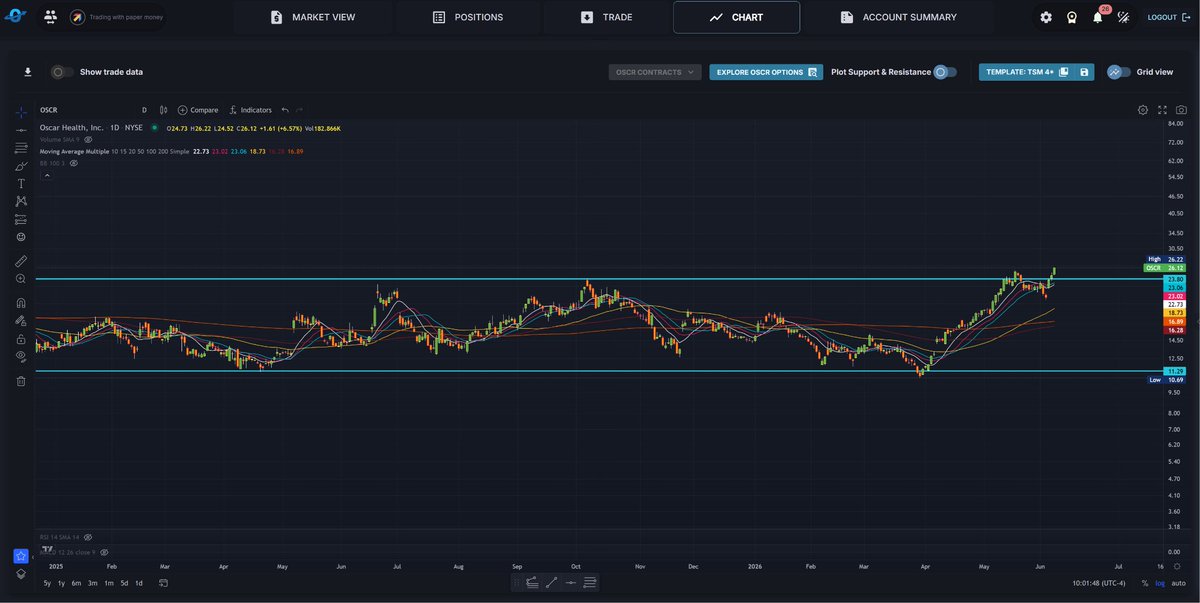
Task: Select the Text annotation tool
Action: tap(21, 184)
